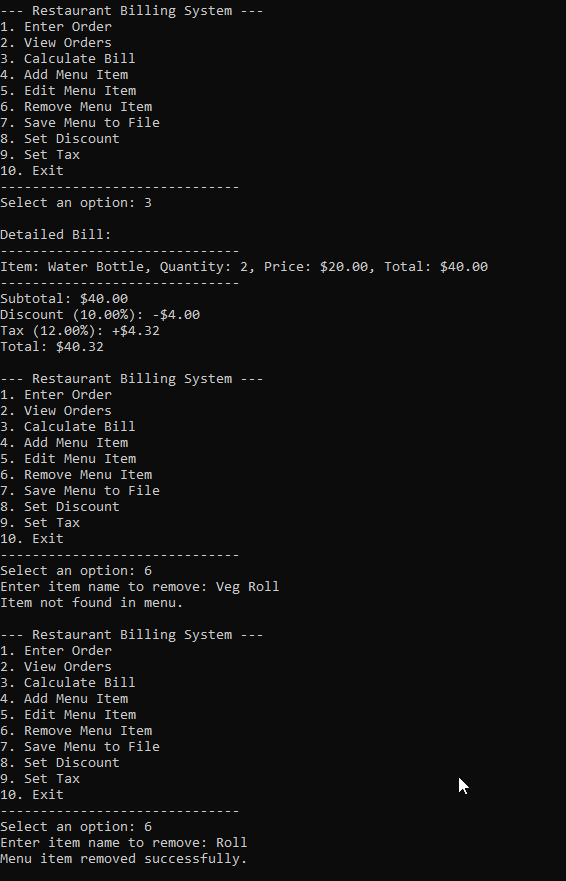Click the Water Bottle item line in bill
566x881 pixels.
tap(244, 267)
